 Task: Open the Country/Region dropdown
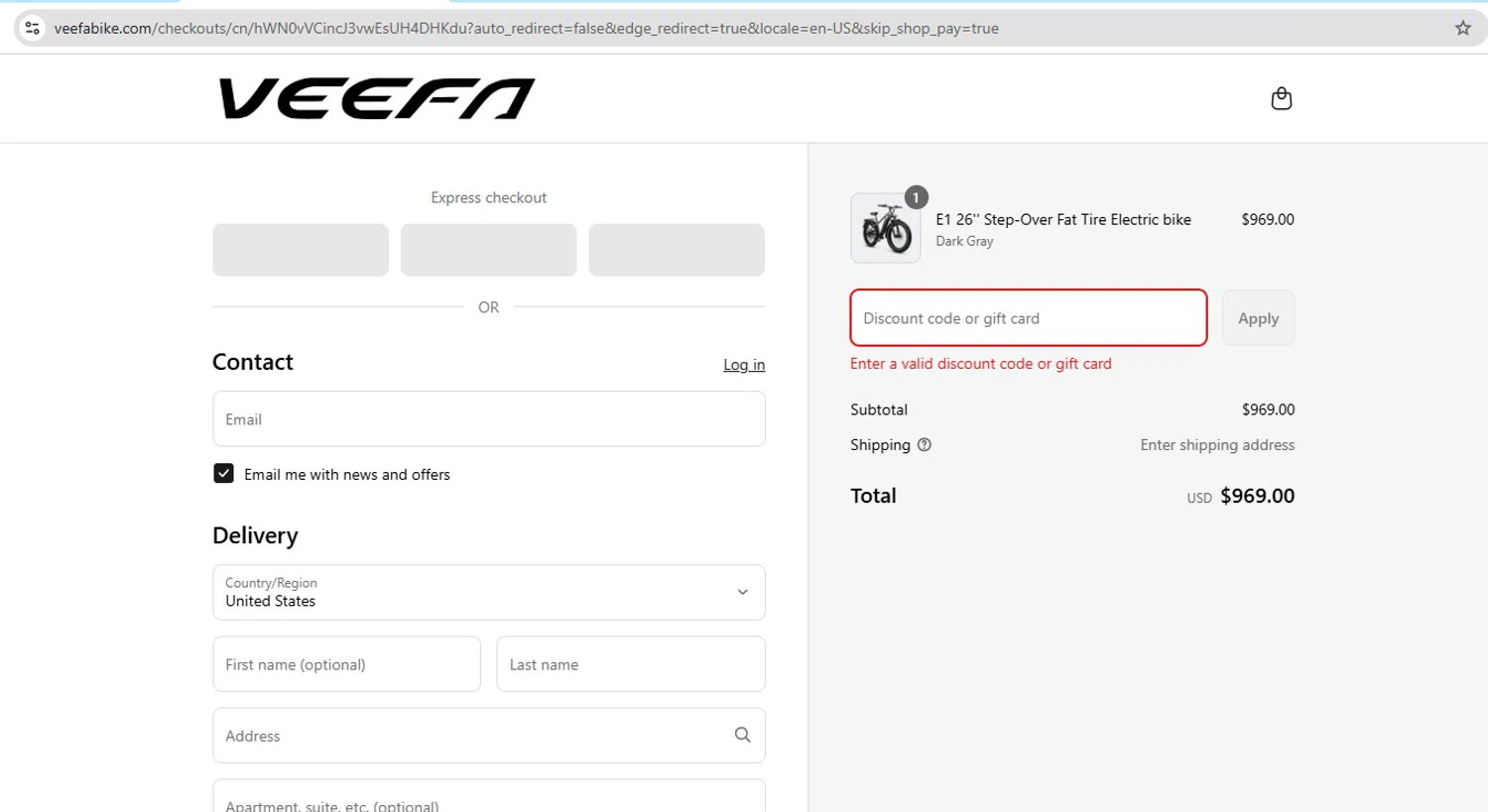[489, 592]
